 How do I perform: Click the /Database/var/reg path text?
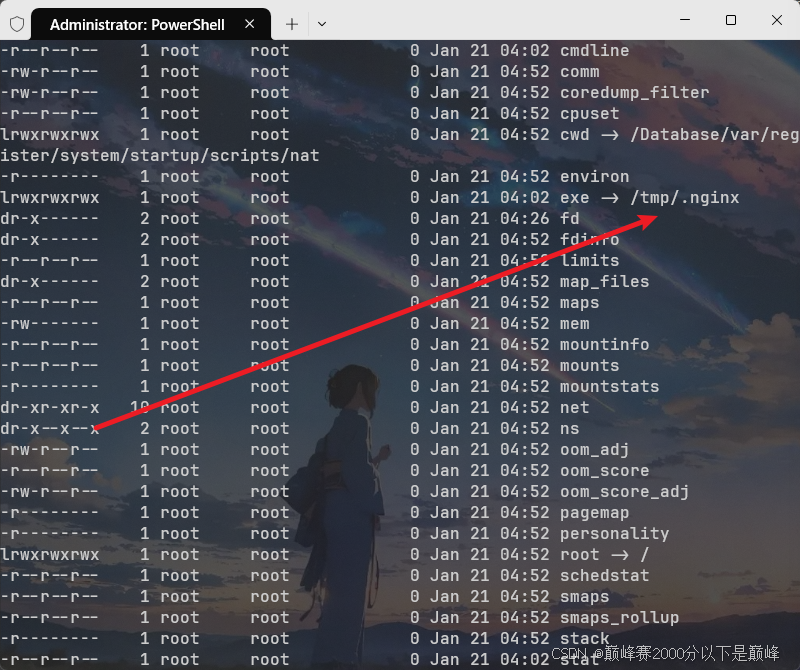pyautogui.click(x=715, y=135)
